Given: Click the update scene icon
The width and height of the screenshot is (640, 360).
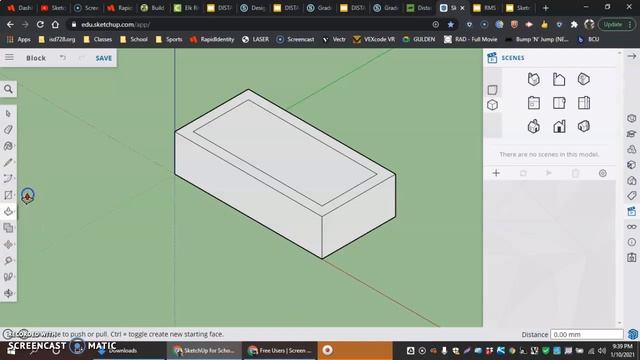Looking at the screenshot, I should (x=523, y=173).
